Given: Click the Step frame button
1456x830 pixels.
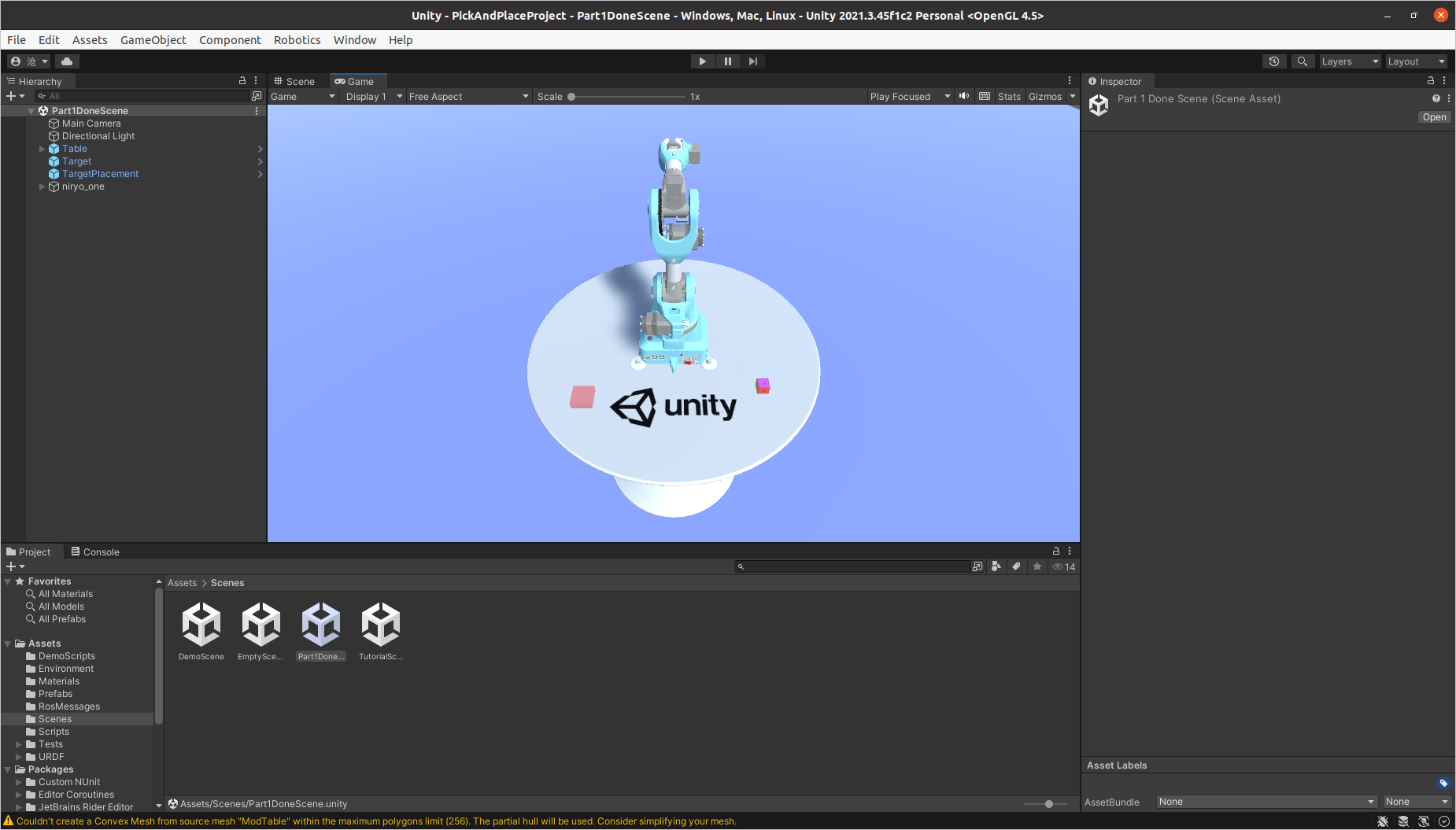Looking at the screenshot, I should click(753, 61).
